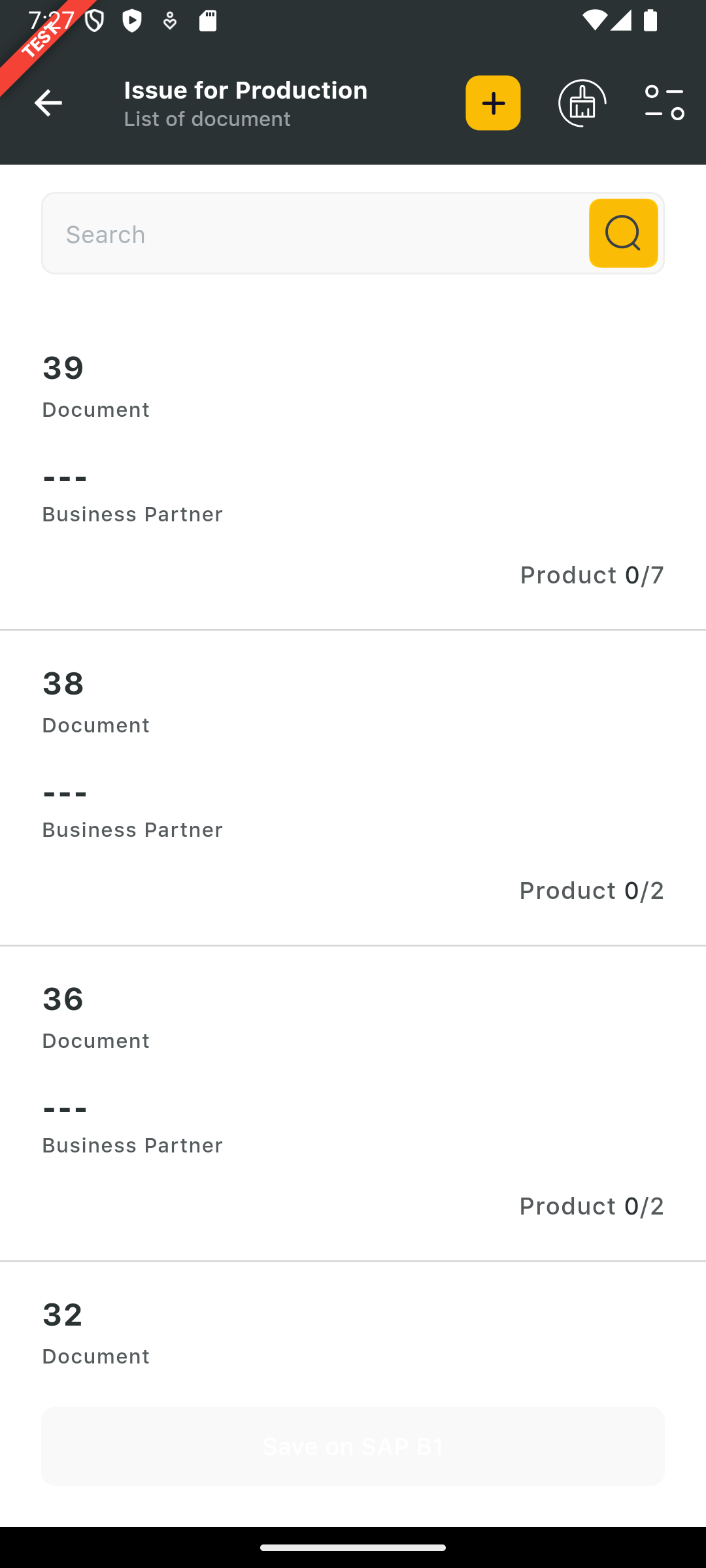Tap Business Partner label of document 38
Image resolution: width=706 pixels, height=1568 pixels.
132,830
